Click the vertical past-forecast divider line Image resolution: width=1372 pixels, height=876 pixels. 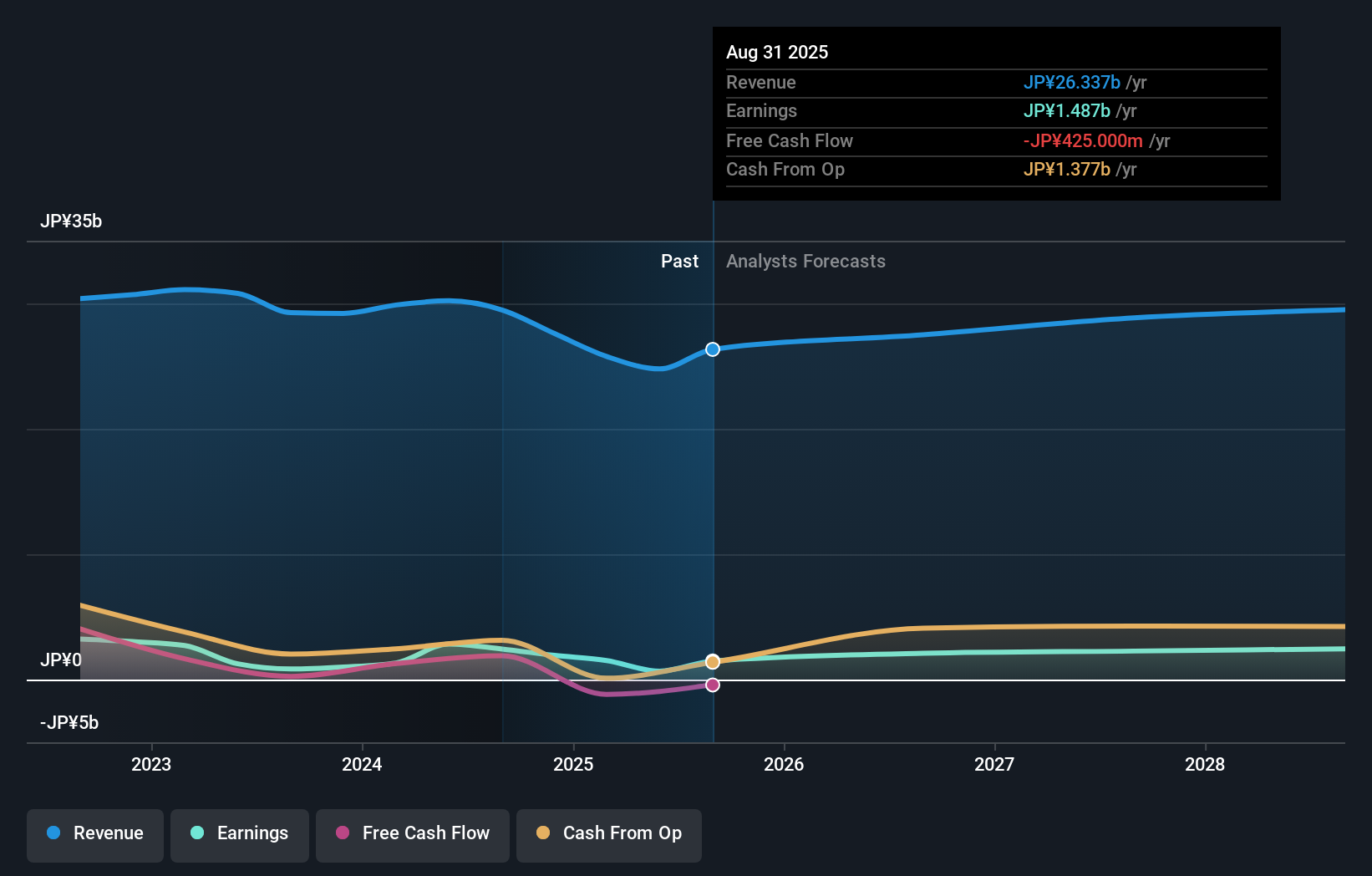click(713, 502)
